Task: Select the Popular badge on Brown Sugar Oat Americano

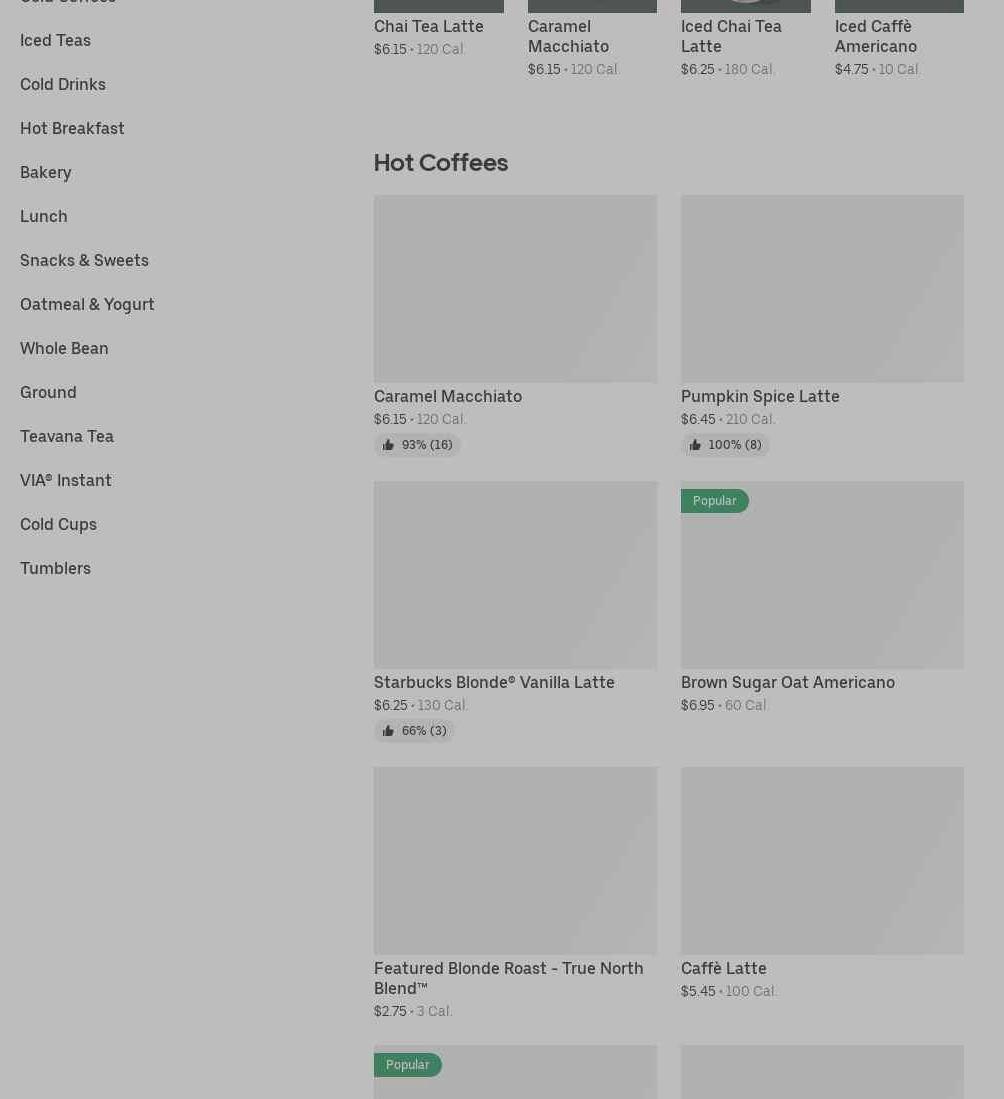Action: (714, 501)
